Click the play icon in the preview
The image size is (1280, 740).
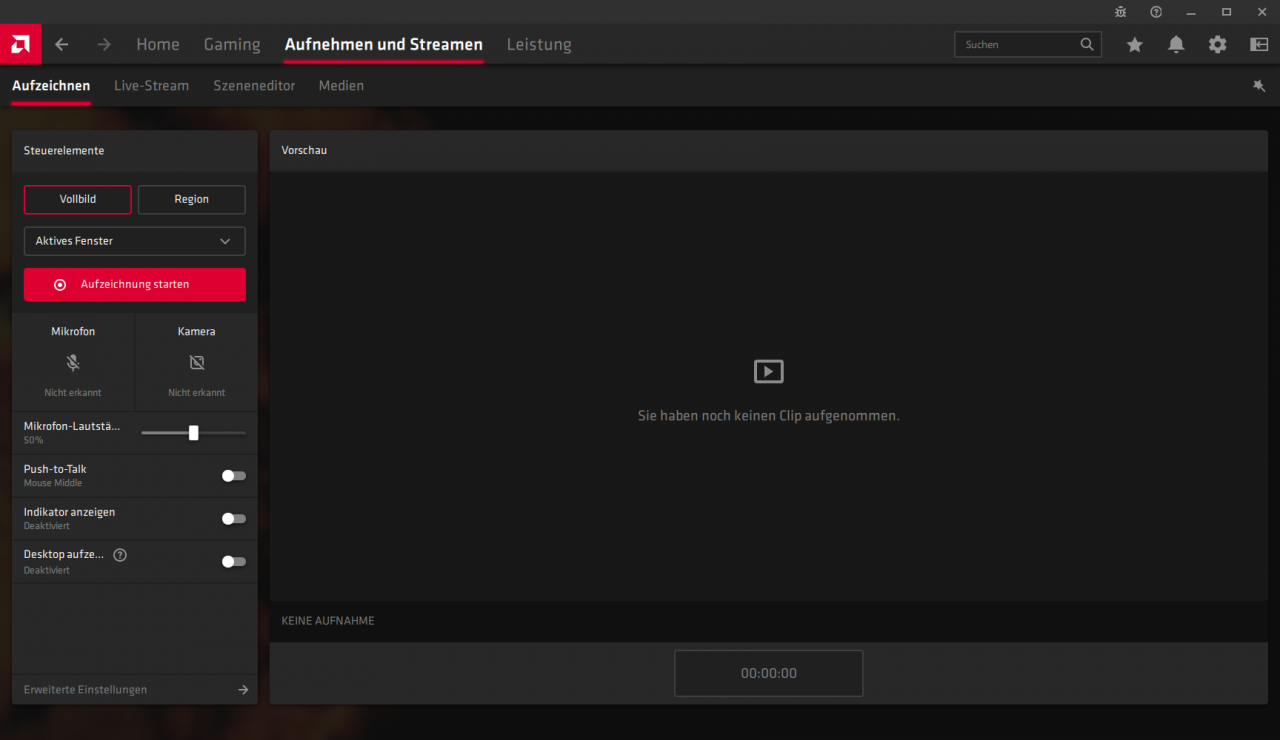(x=768, y=372)
